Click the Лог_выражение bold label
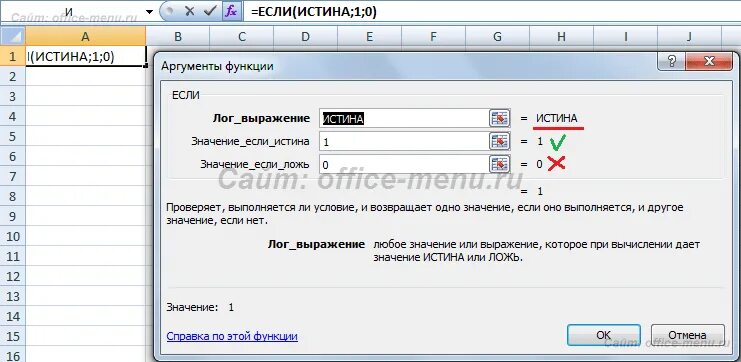This screenshot has height=362, width=741. tap(261, 119)
